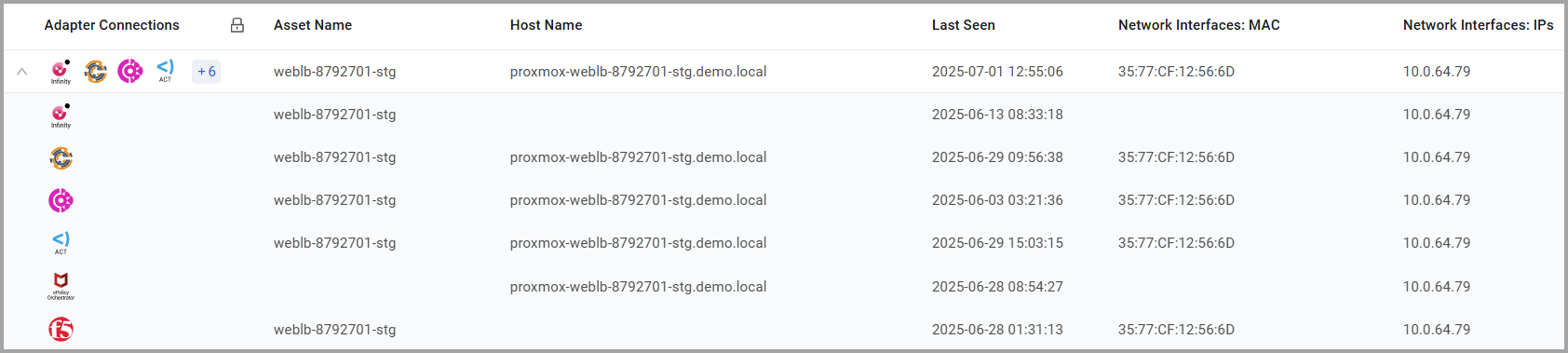Screen dimensions: 1568x353
Task: Select the ePolicy Orchestrator adapter icon
Action: tap(61, 286)
